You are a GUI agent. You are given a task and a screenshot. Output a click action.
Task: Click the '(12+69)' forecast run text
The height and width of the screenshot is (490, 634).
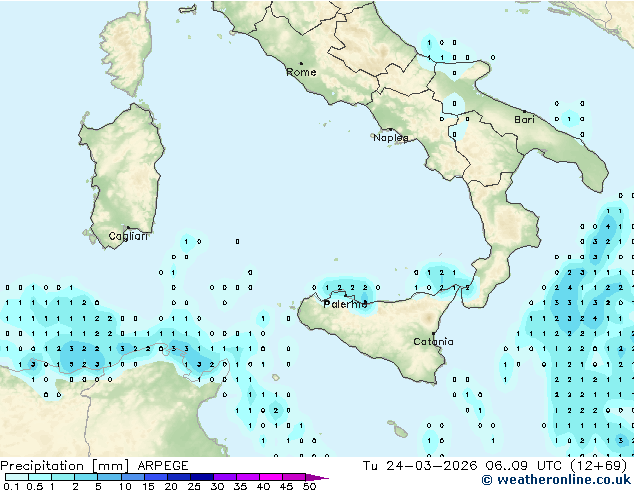tap(598, 466)
